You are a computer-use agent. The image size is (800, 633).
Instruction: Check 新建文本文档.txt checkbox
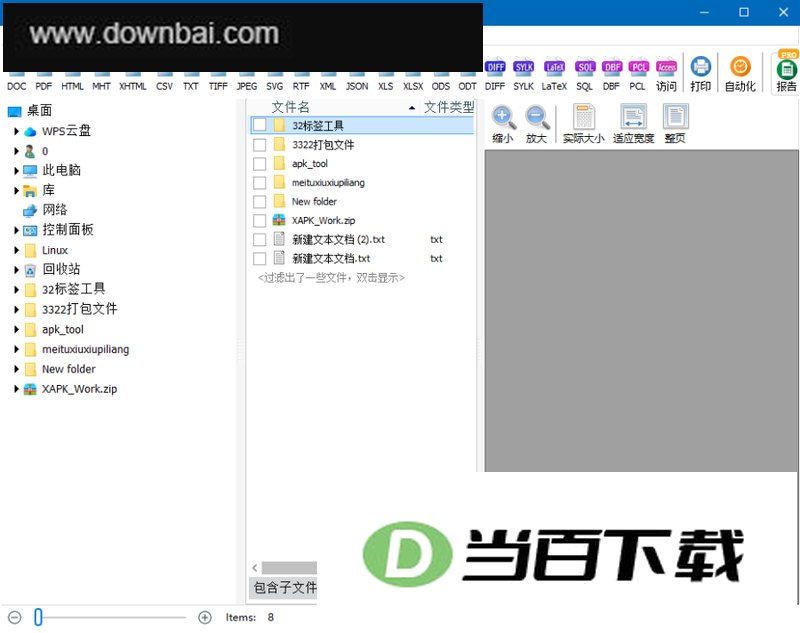coord(260,259)
